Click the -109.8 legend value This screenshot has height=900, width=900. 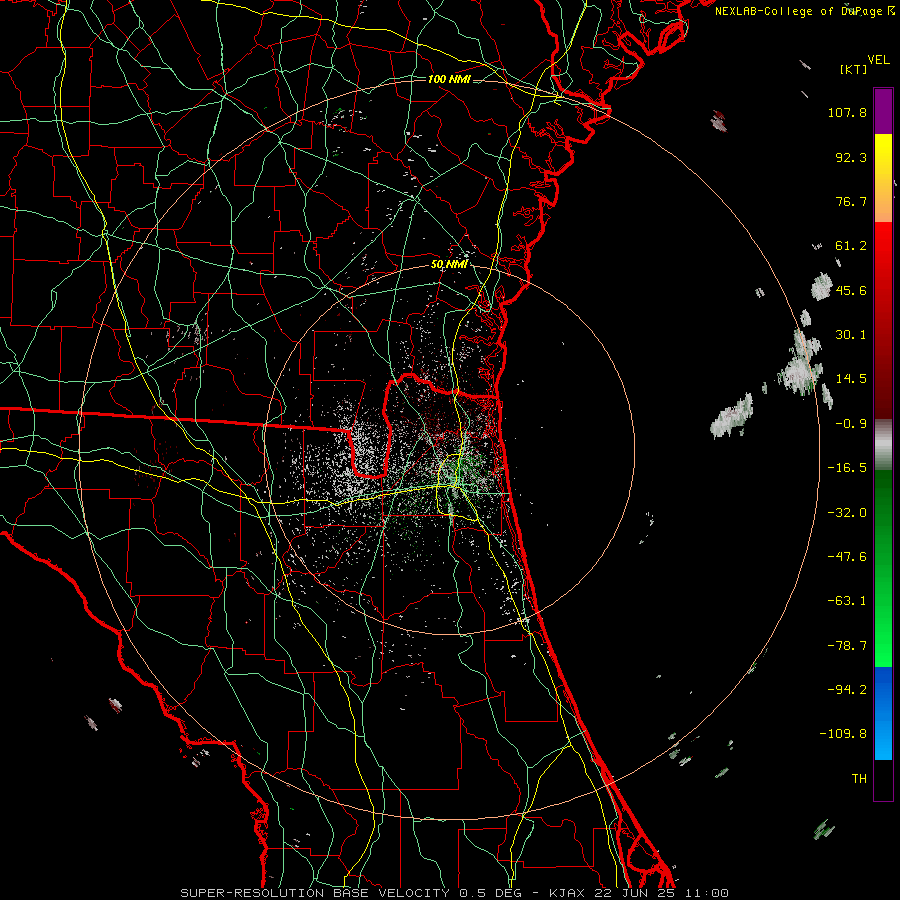843,734
